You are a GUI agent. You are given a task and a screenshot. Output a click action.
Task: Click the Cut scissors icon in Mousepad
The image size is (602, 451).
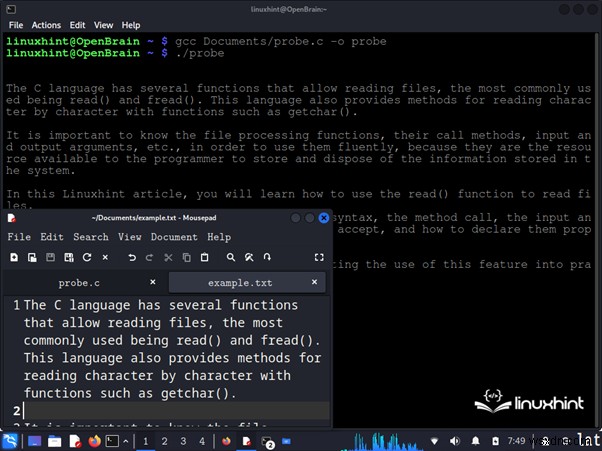pos(168,257)
